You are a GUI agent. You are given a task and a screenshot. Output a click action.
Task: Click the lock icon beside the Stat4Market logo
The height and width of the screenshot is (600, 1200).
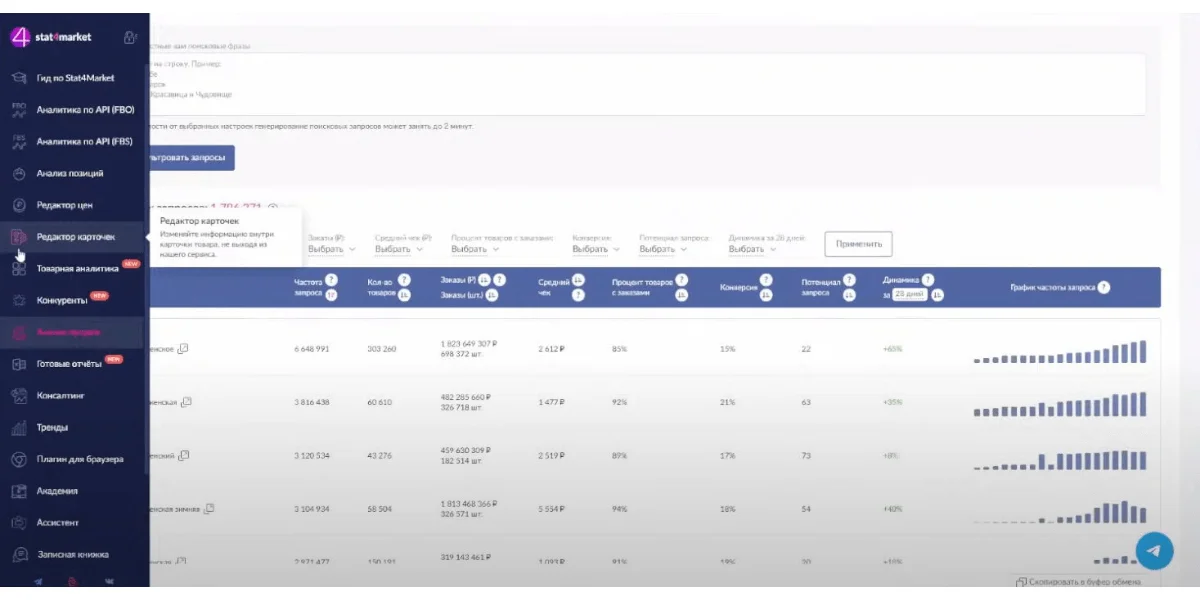pos(130,38)
